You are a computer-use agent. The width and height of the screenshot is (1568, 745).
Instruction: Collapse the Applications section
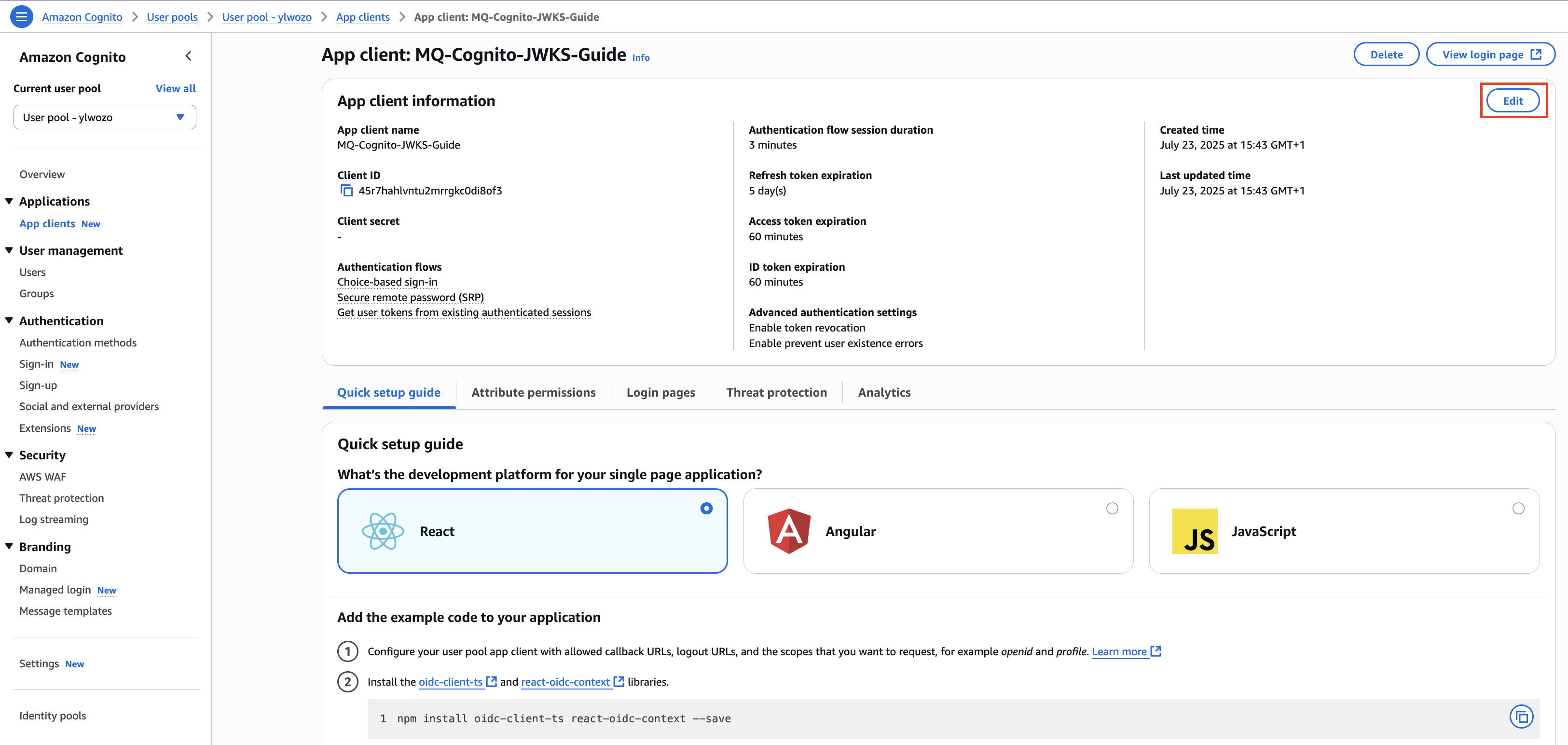[x=9, y=201]
